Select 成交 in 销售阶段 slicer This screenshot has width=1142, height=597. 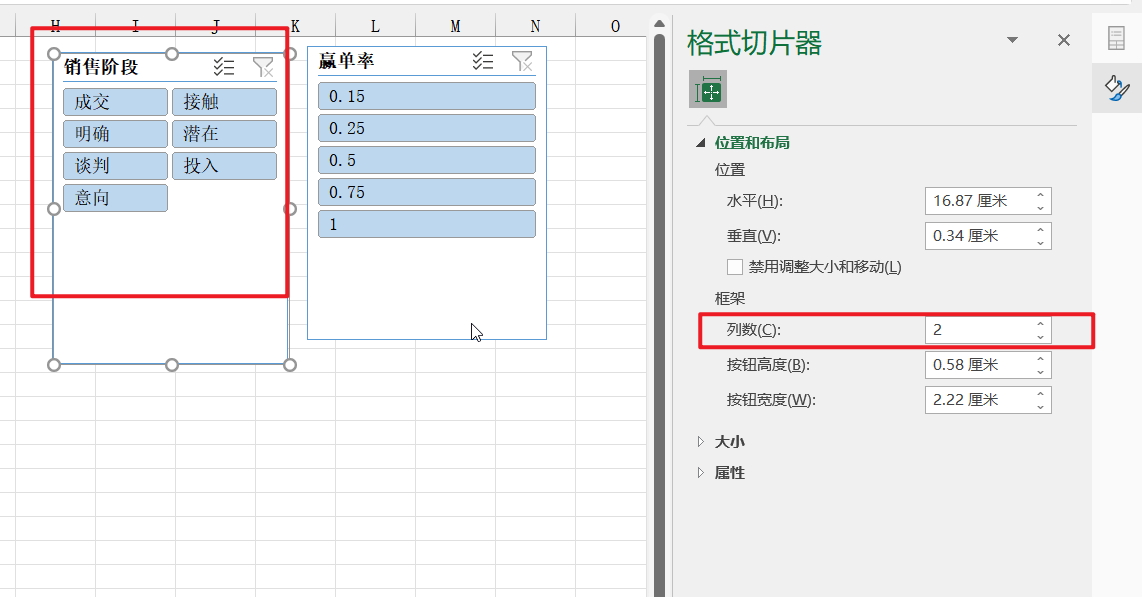(115, 102)
